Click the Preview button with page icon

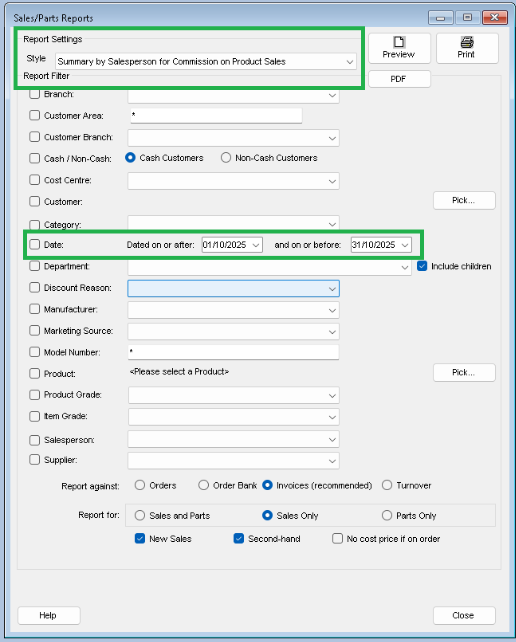pyautogui.click(x=399, y=48)
